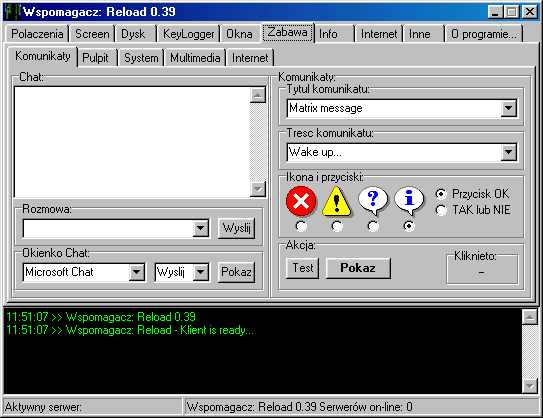543x418 pixels.
Task: Click the Matrix application icon in title bar
Action: [13, 12]
